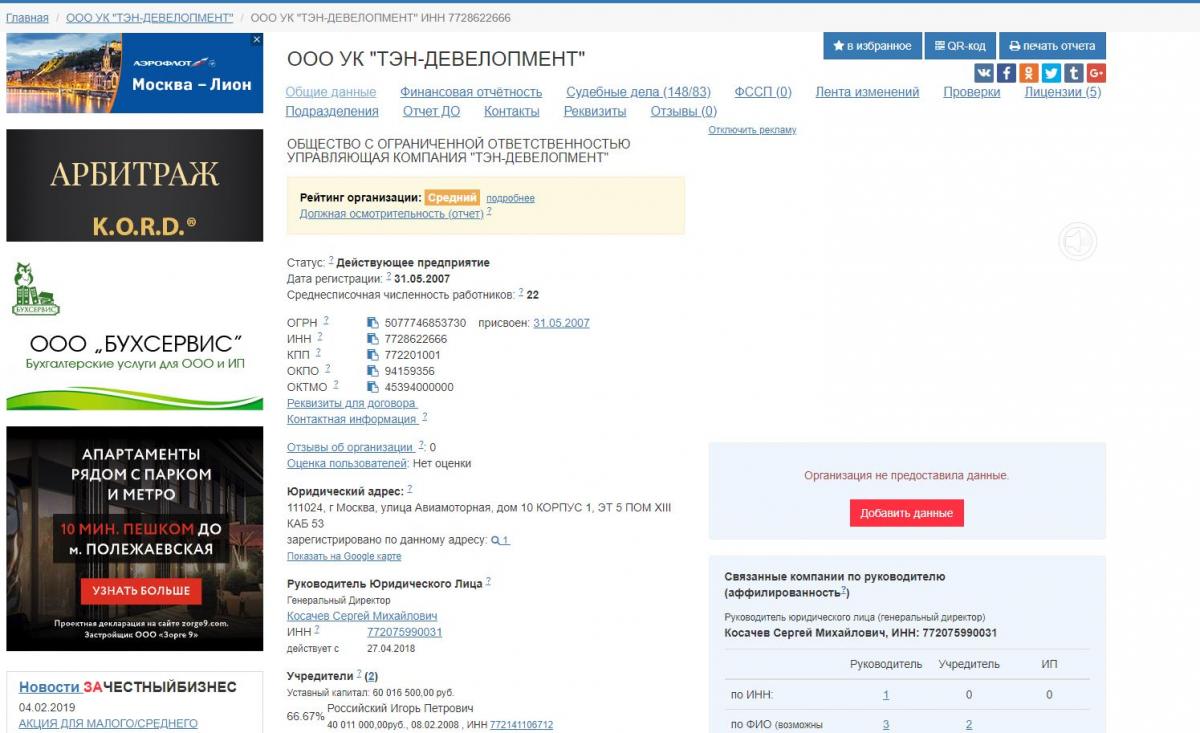The height and width of the screenshot is (733, 1200).
Task: Share via the VK social icon
Action: [984, 73]
